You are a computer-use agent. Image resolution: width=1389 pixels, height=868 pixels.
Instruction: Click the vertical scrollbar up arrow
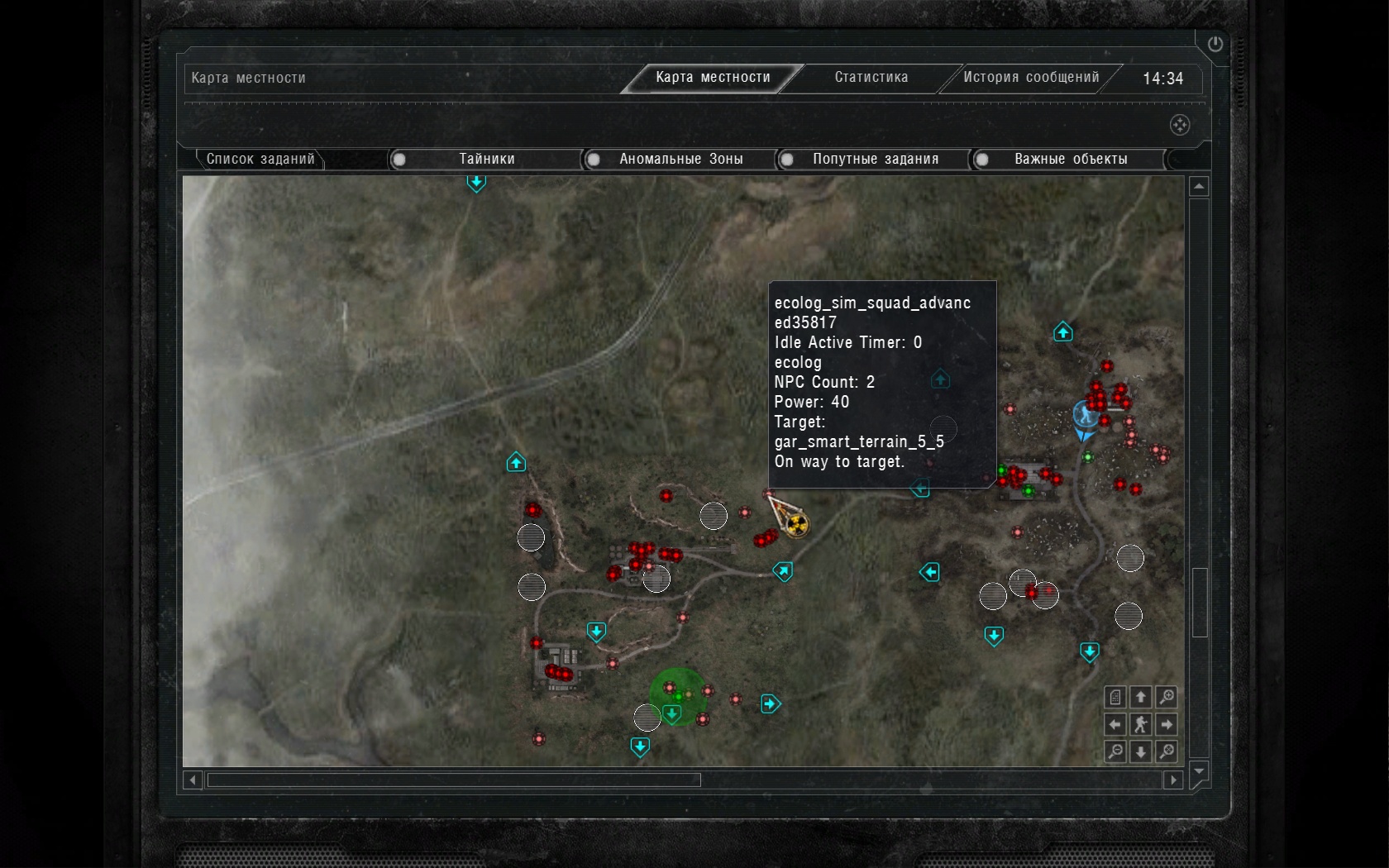1199,186
